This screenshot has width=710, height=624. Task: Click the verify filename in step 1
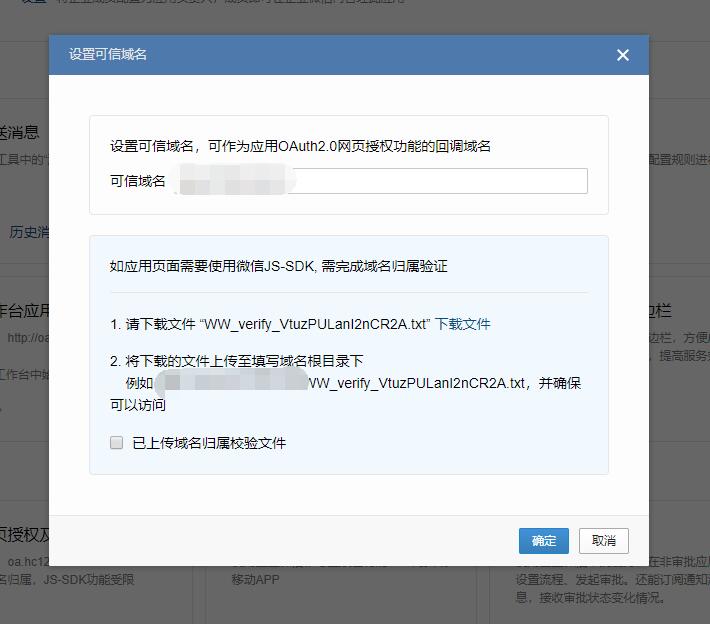(x=315, y=324)
